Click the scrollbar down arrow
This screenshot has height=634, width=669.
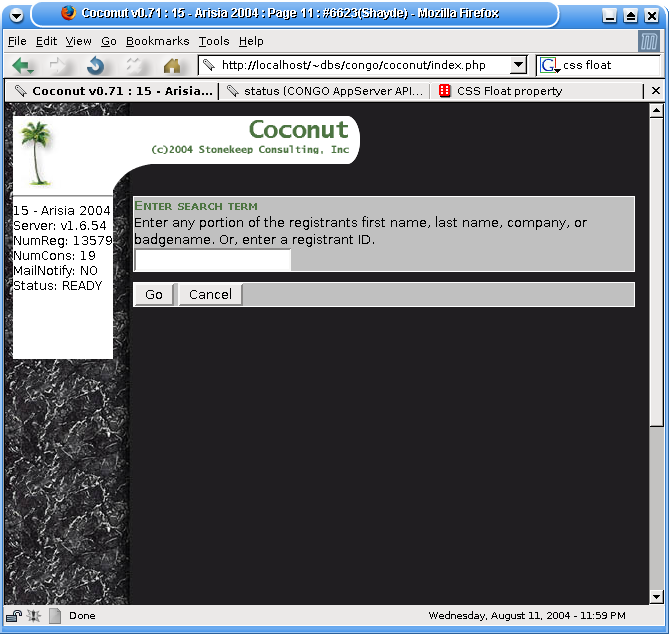click(656, 596)
